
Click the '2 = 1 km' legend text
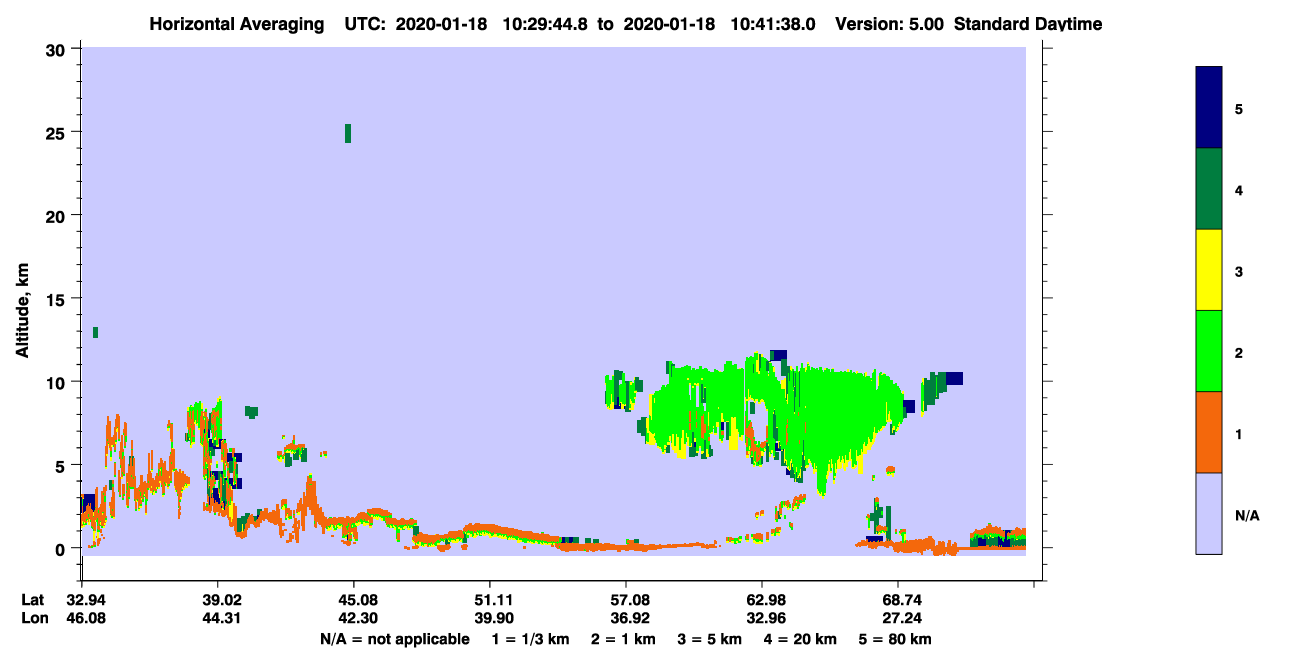pyautogui.click(x=623, y=639)
